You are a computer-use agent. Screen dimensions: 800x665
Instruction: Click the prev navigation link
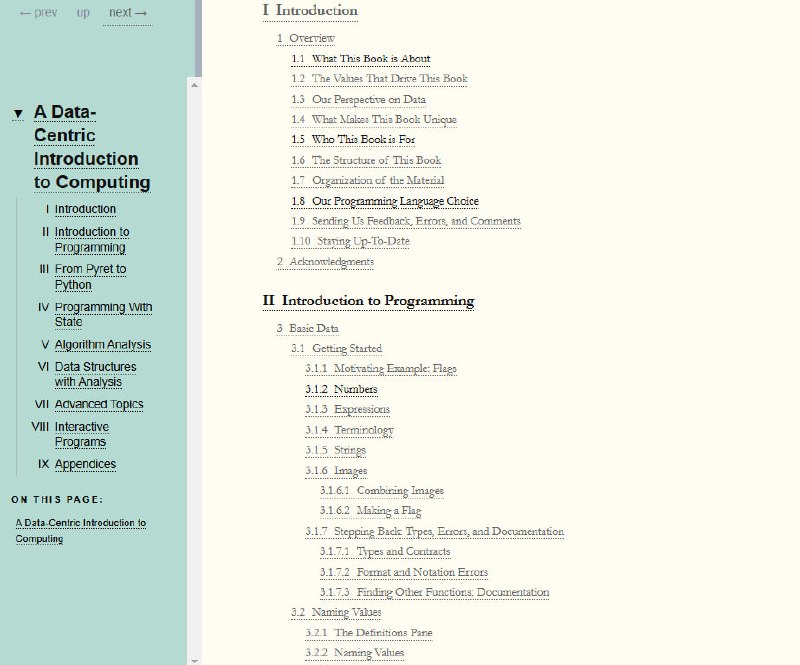click(38, 13)
